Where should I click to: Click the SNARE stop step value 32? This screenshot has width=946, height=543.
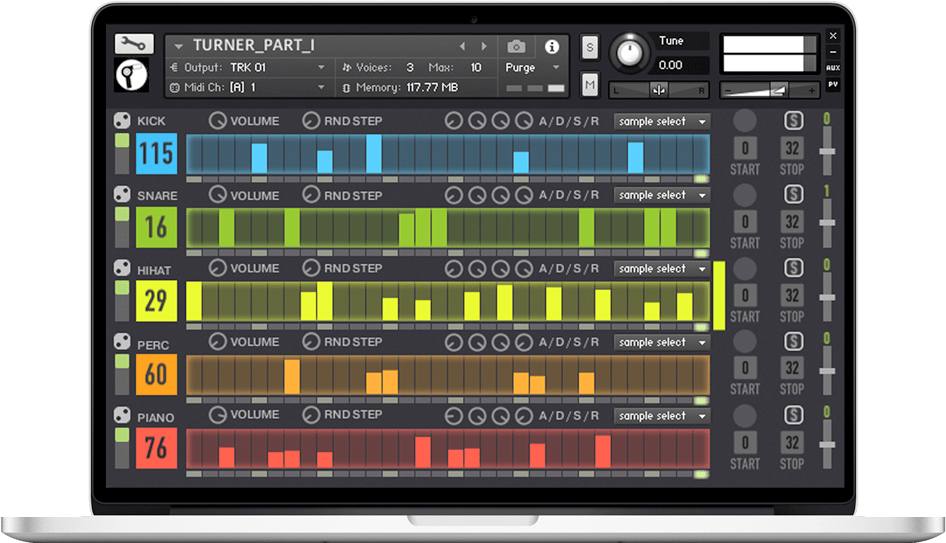click(792, 222)
